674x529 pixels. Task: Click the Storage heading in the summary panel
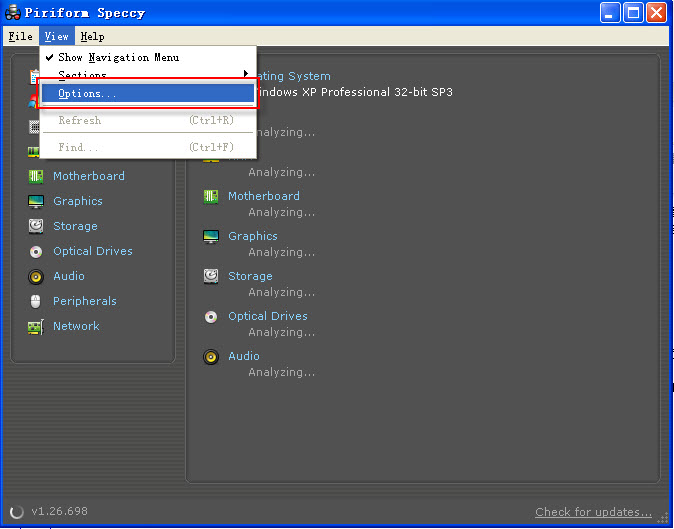pos(250,276)
